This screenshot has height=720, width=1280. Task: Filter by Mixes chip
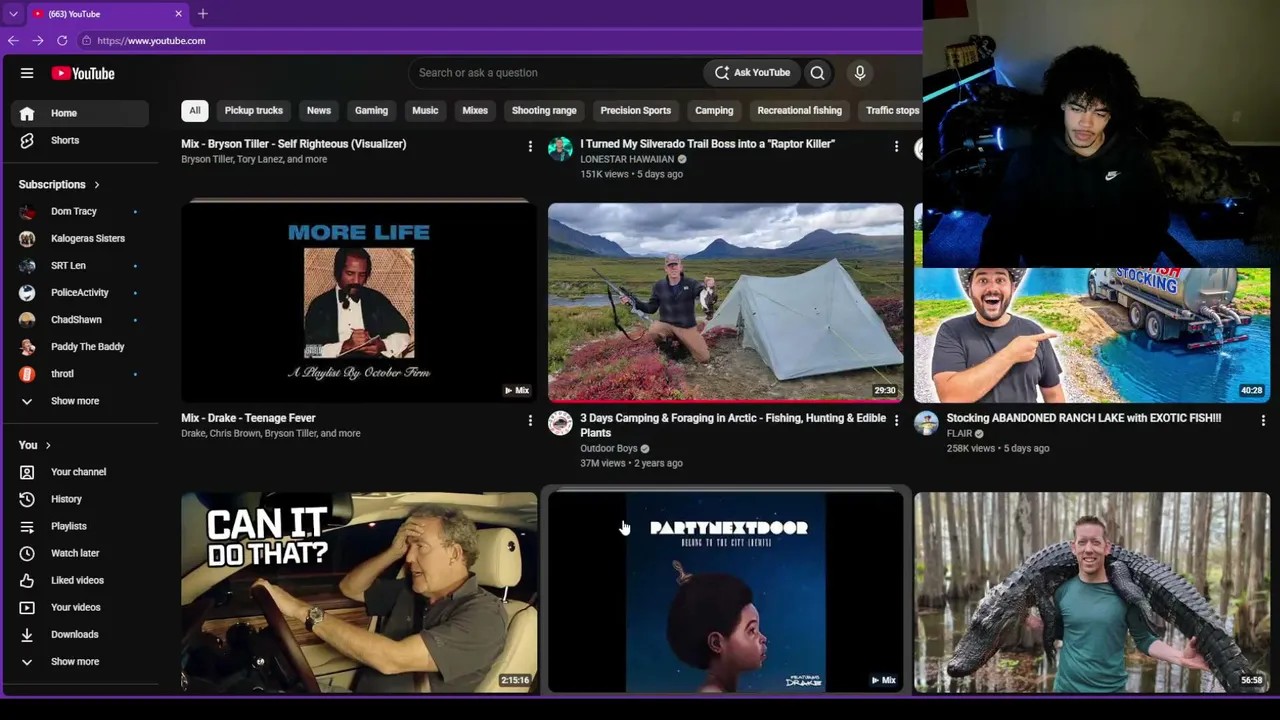[475, 110]
